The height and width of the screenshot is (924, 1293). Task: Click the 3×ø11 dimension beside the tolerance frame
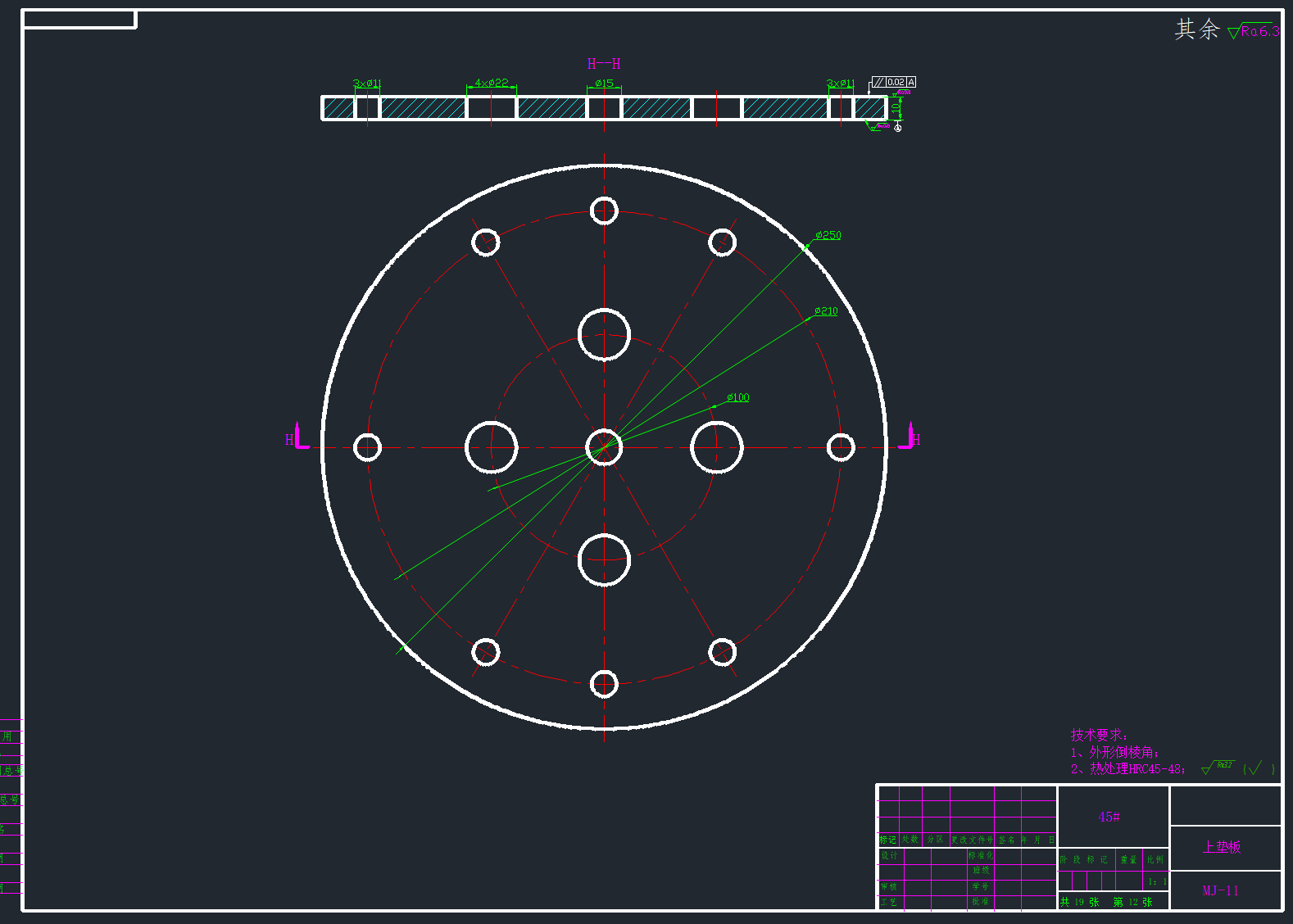[x=841, y=84]
